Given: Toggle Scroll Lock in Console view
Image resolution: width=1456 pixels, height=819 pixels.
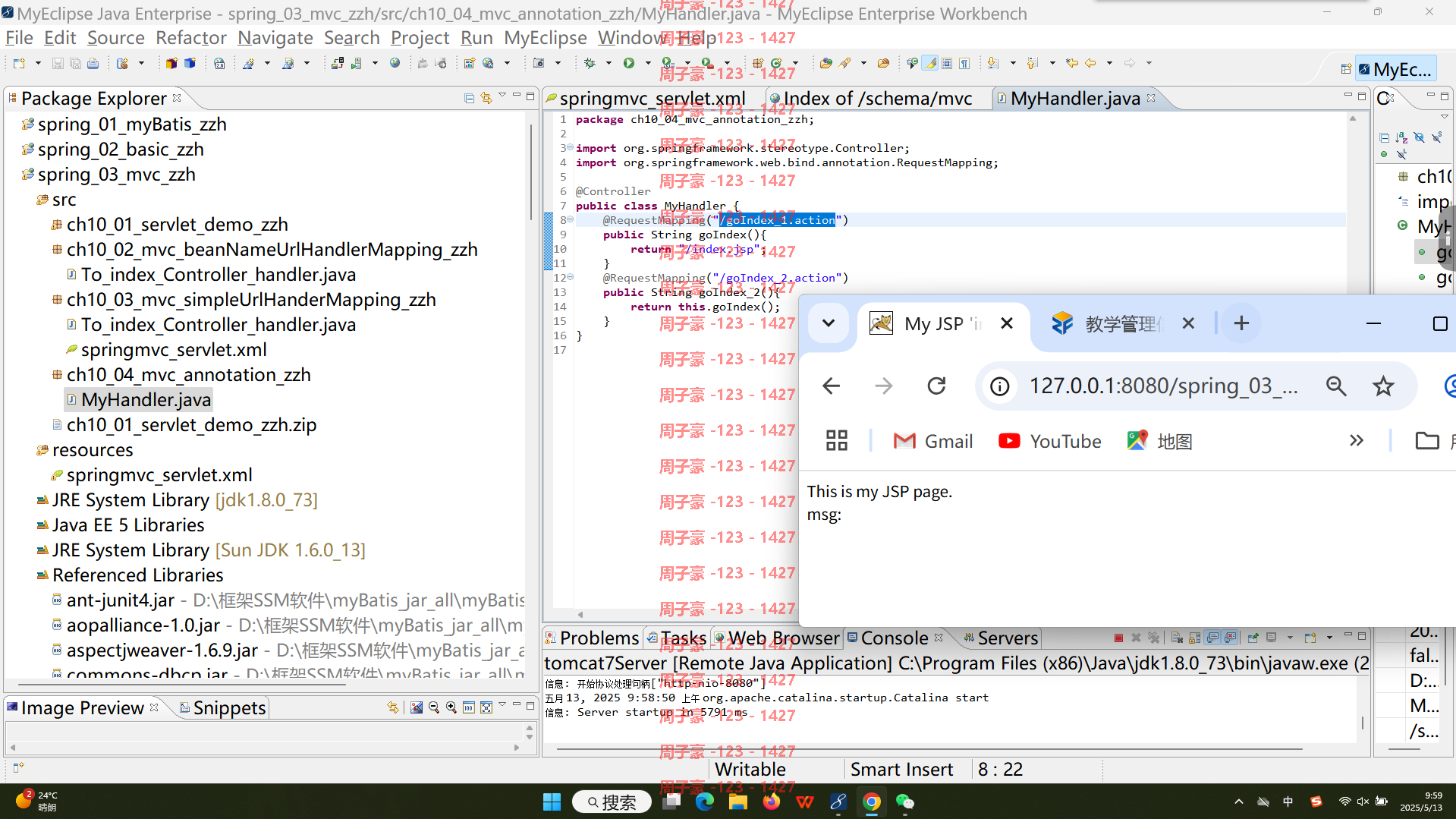Looking at the screenshot, I should pyautogui.click(x=1195, y=638).
